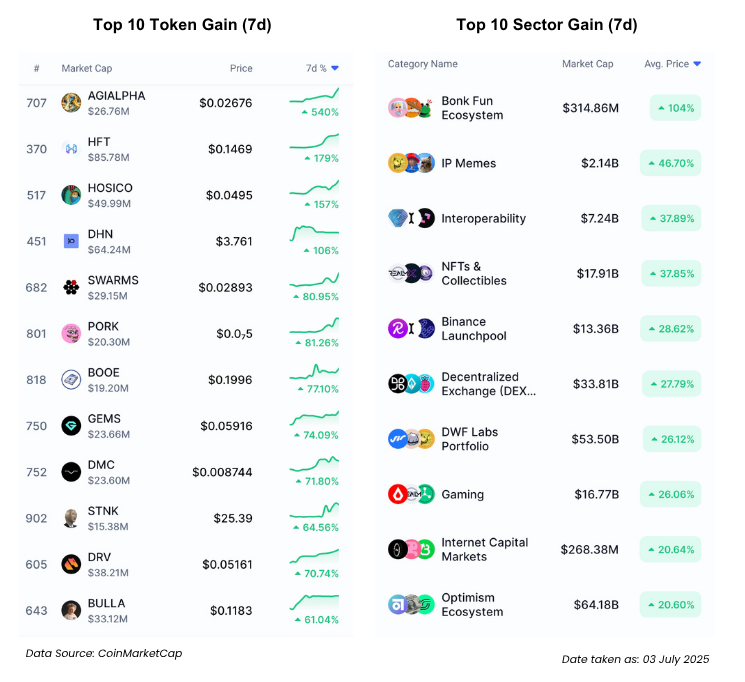
Task: Select the GEMS diamond logo
Action: click(71, 425)
